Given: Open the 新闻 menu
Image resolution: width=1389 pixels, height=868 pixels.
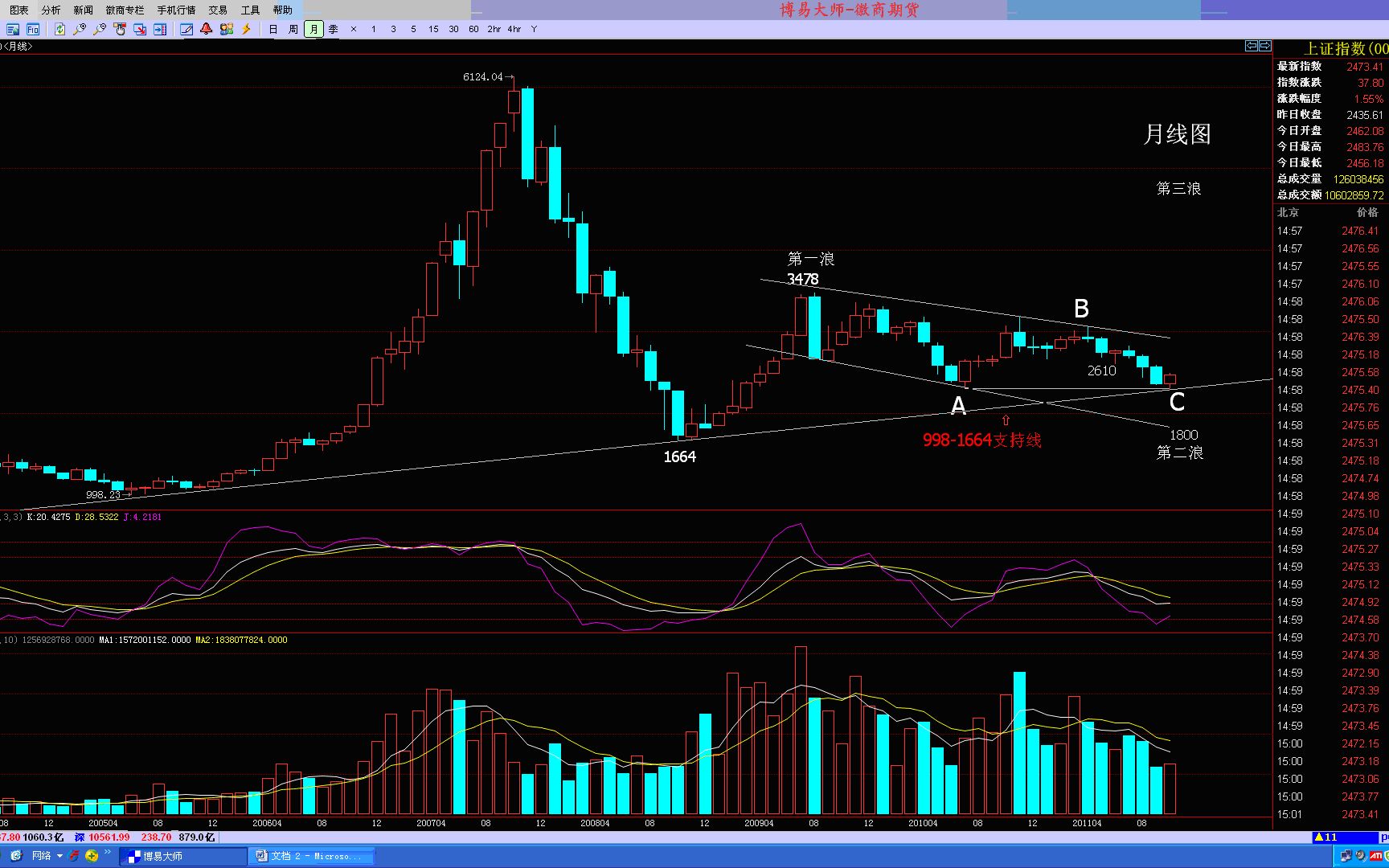Looking at the screenshot, I should (x=83, y=10).
